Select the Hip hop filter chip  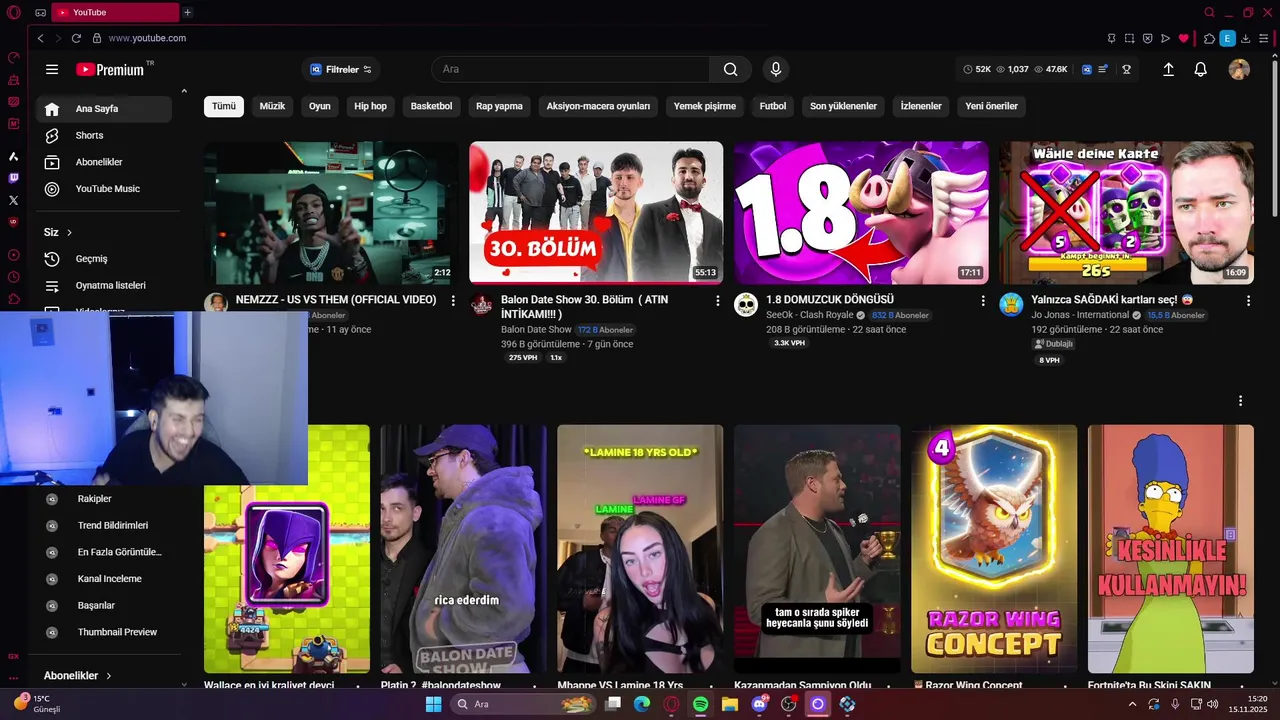point(370,106)
